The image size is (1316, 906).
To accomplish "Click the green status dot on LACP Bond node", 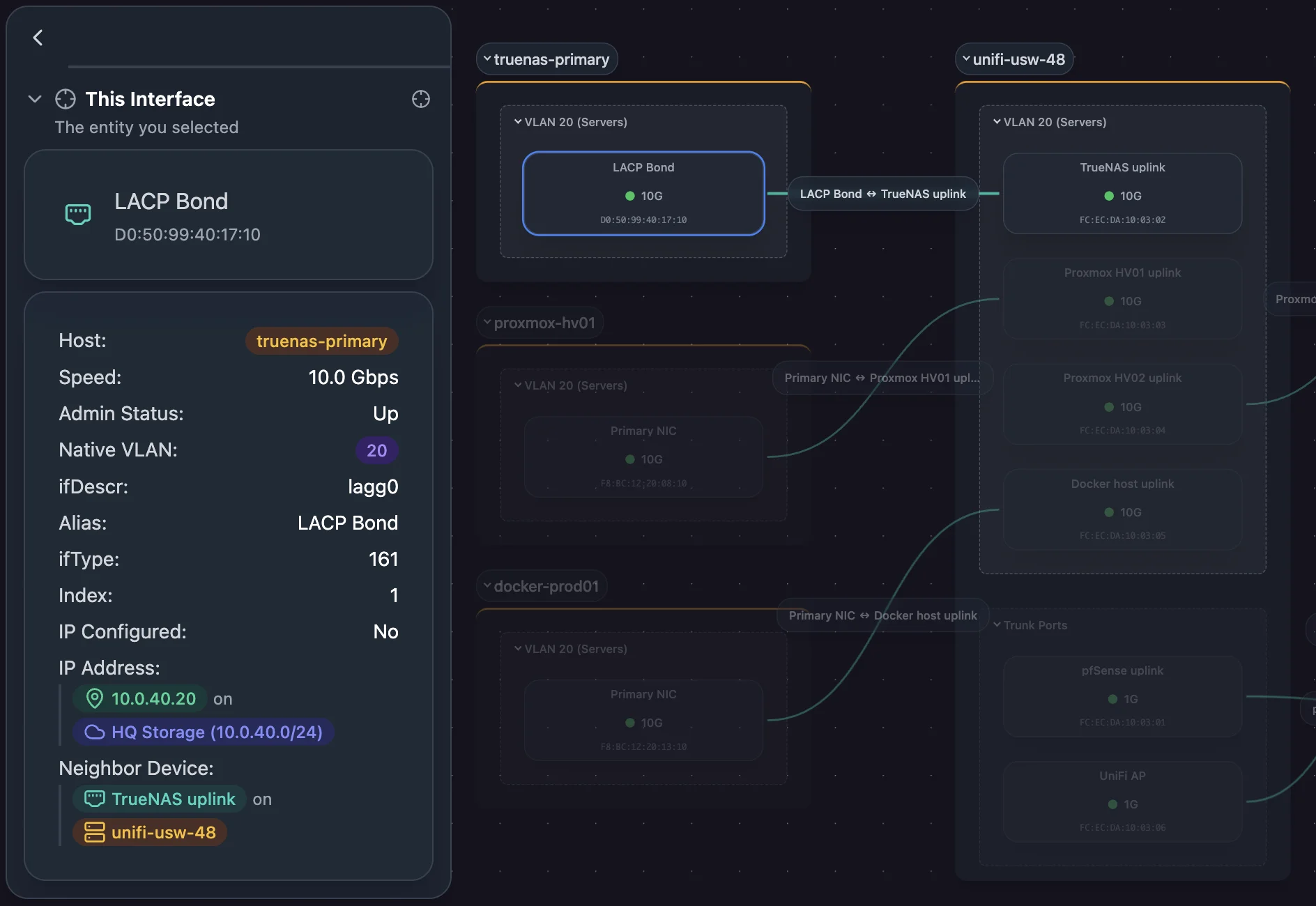I will (x=630, y=196).
